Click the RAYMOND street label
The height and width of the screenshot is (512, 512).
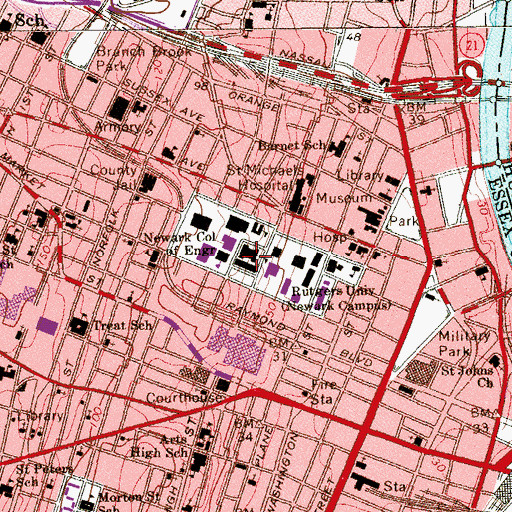[256, 316]
